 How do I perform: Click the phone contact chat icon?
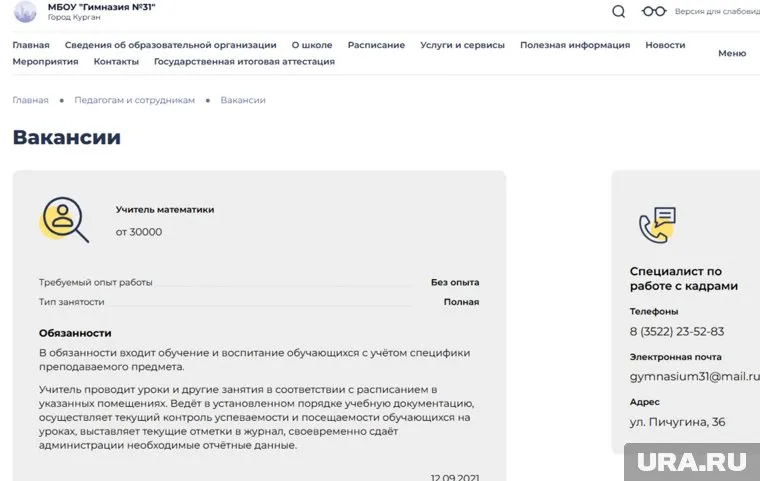pos(657,225)
